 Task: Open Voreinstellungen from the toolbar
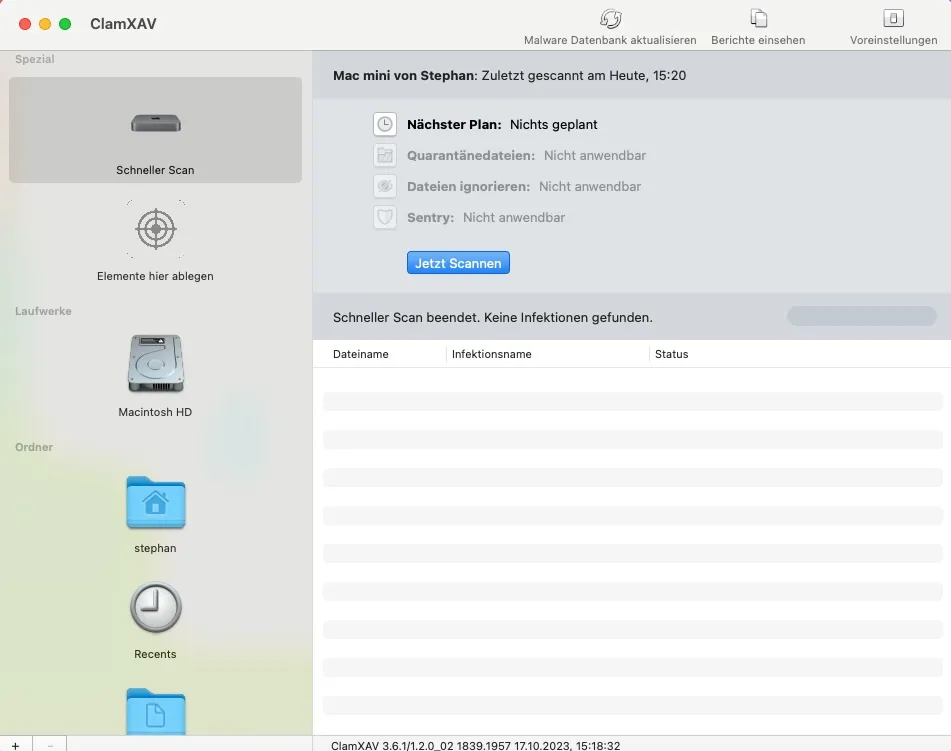tap(893, 19)
